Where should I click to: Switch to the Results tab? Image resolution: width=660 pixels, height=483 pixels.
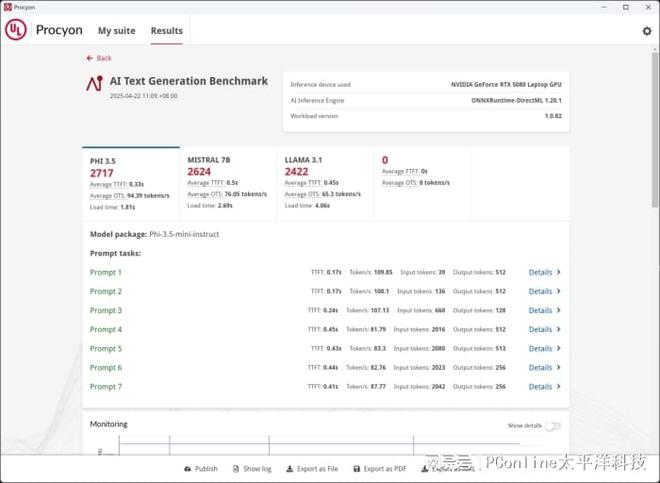point(167,31)
